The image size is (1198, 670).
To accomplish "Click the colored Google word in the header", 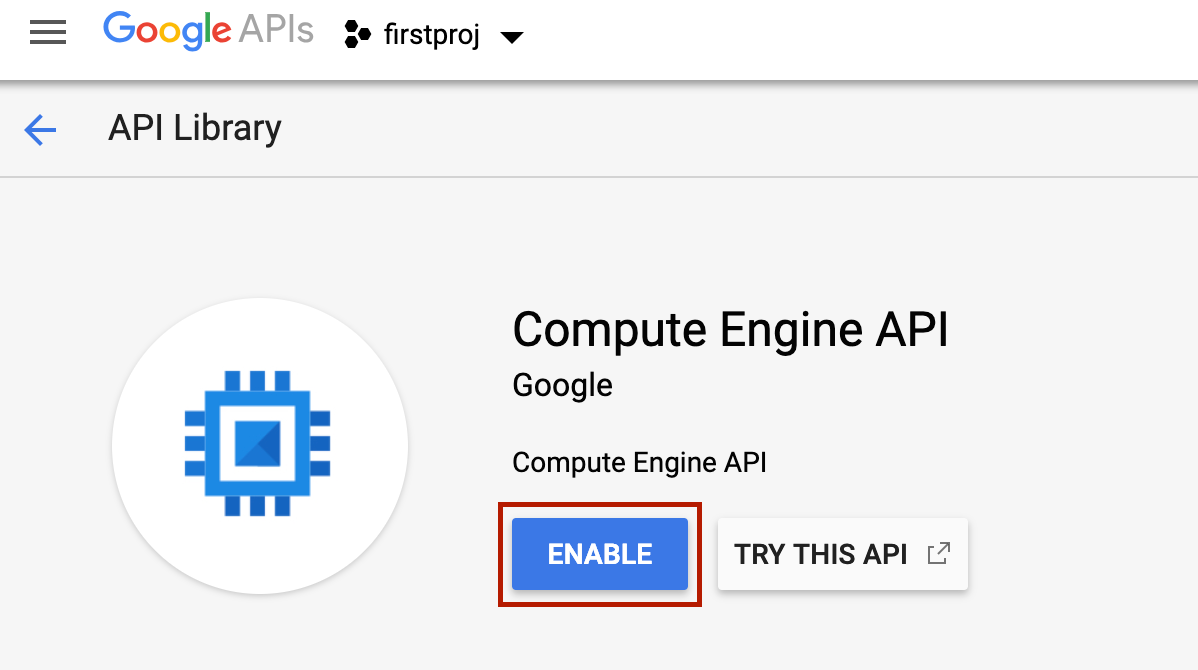I will (x=167, y=31).
